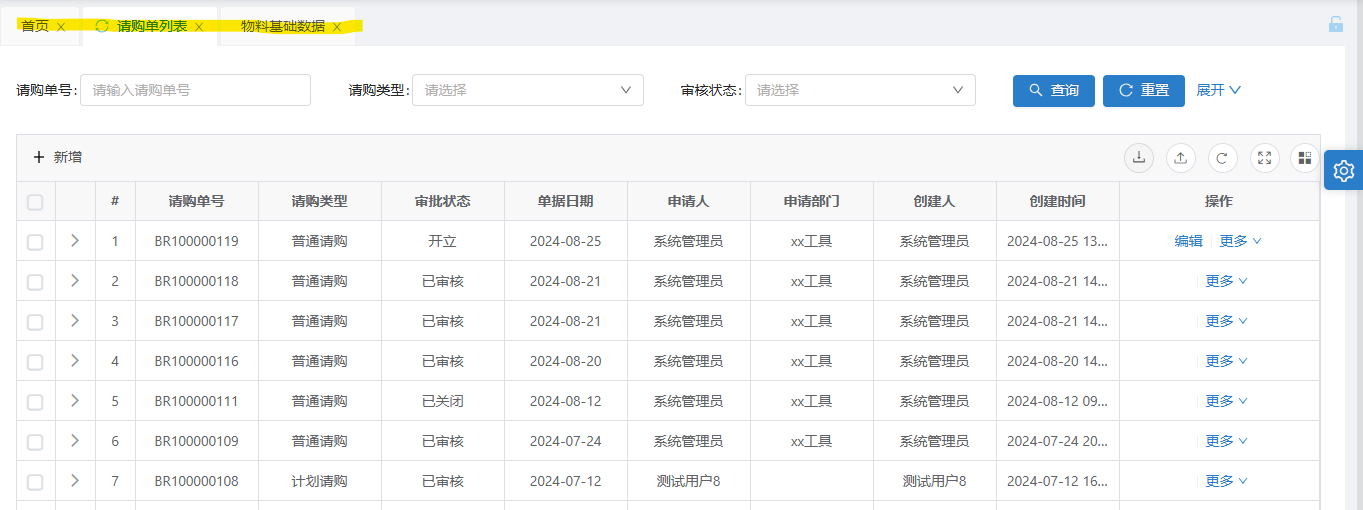Expand more filters with 展开

(1219, 90)
